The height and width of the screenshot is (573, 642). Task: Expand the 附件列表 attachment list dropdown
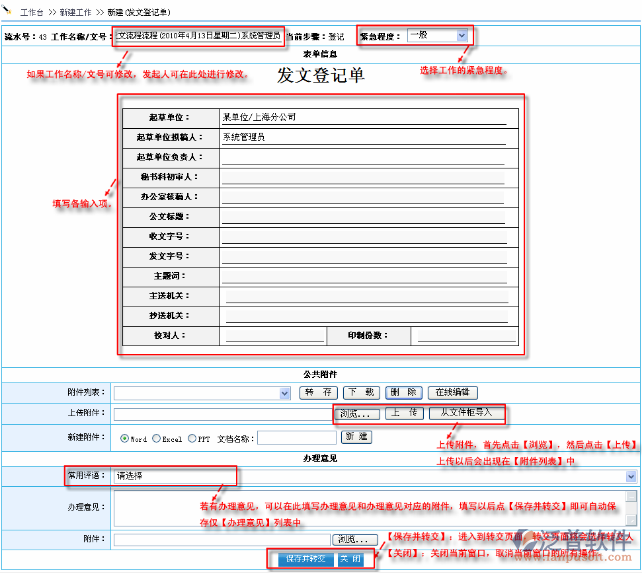pos(285,393)
